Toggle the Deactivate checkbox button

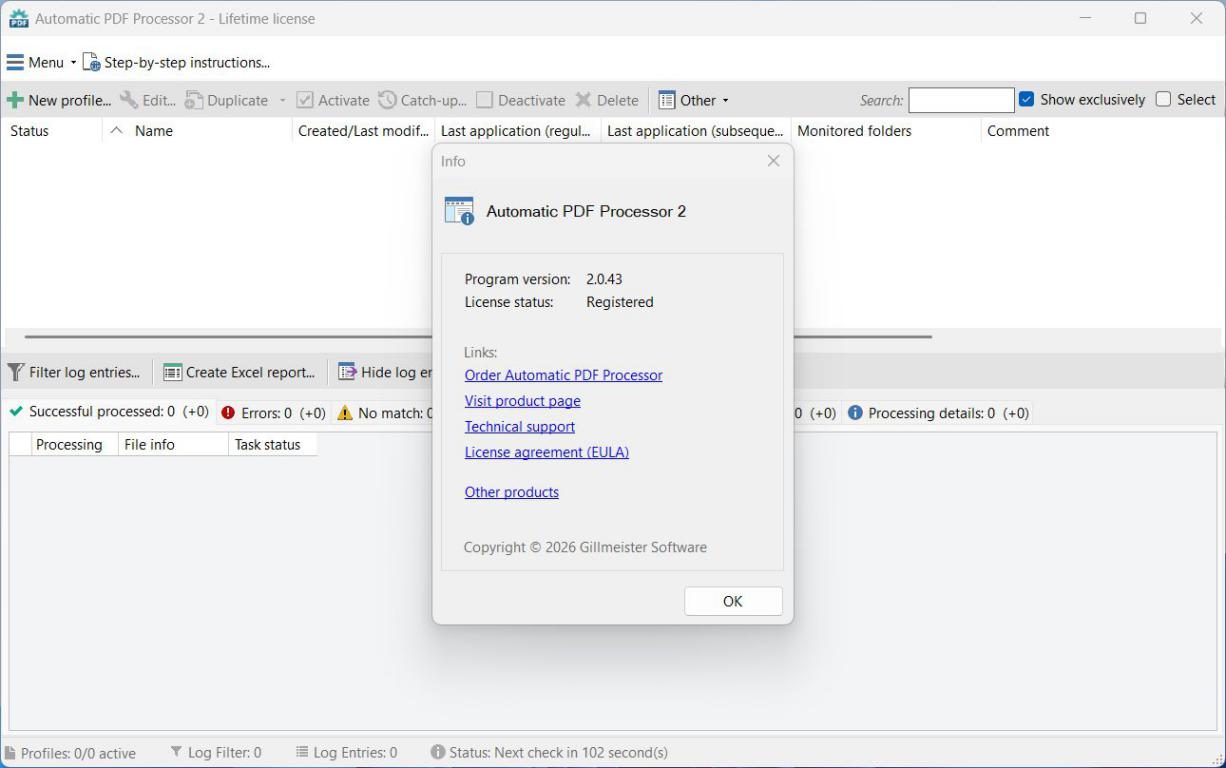(x=485, y=100)
